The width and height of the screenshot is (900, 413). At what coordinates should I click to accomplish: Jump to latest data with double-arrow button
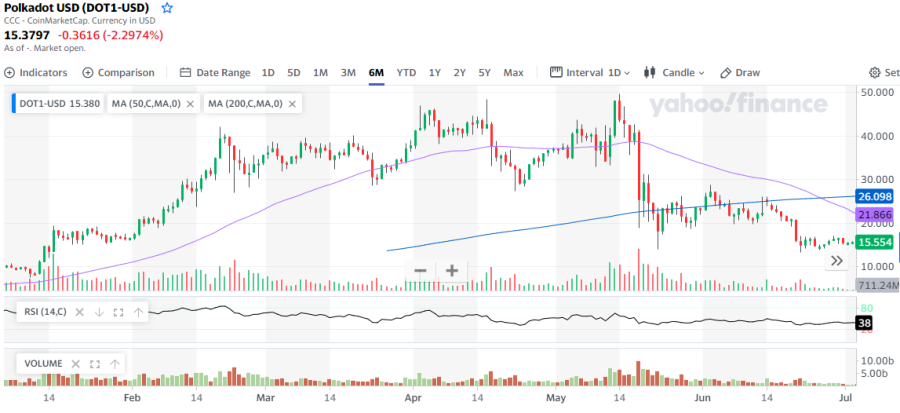(836, 261)
